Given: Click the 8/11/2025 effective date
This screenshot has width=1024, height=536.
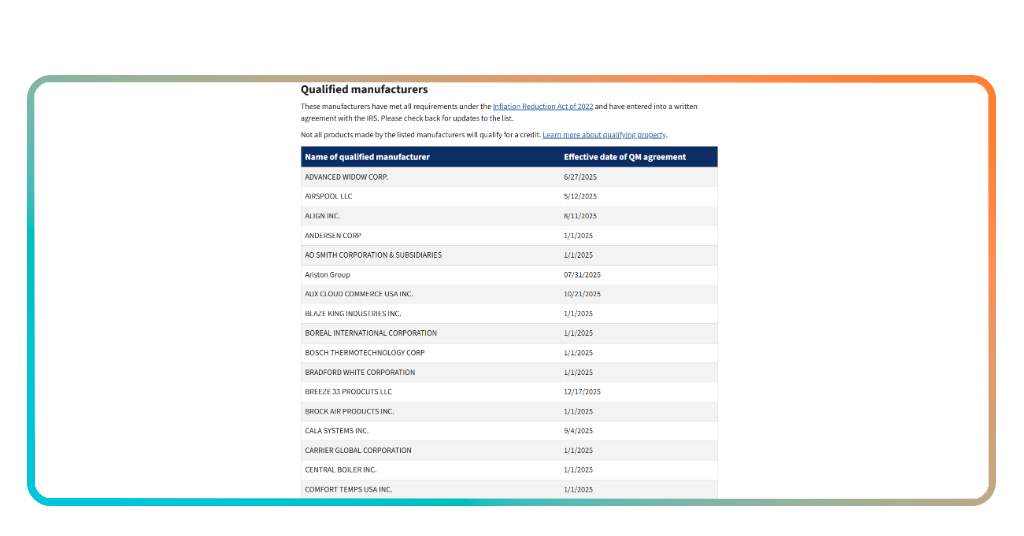Looking at the screenshot, I should 580,216.
